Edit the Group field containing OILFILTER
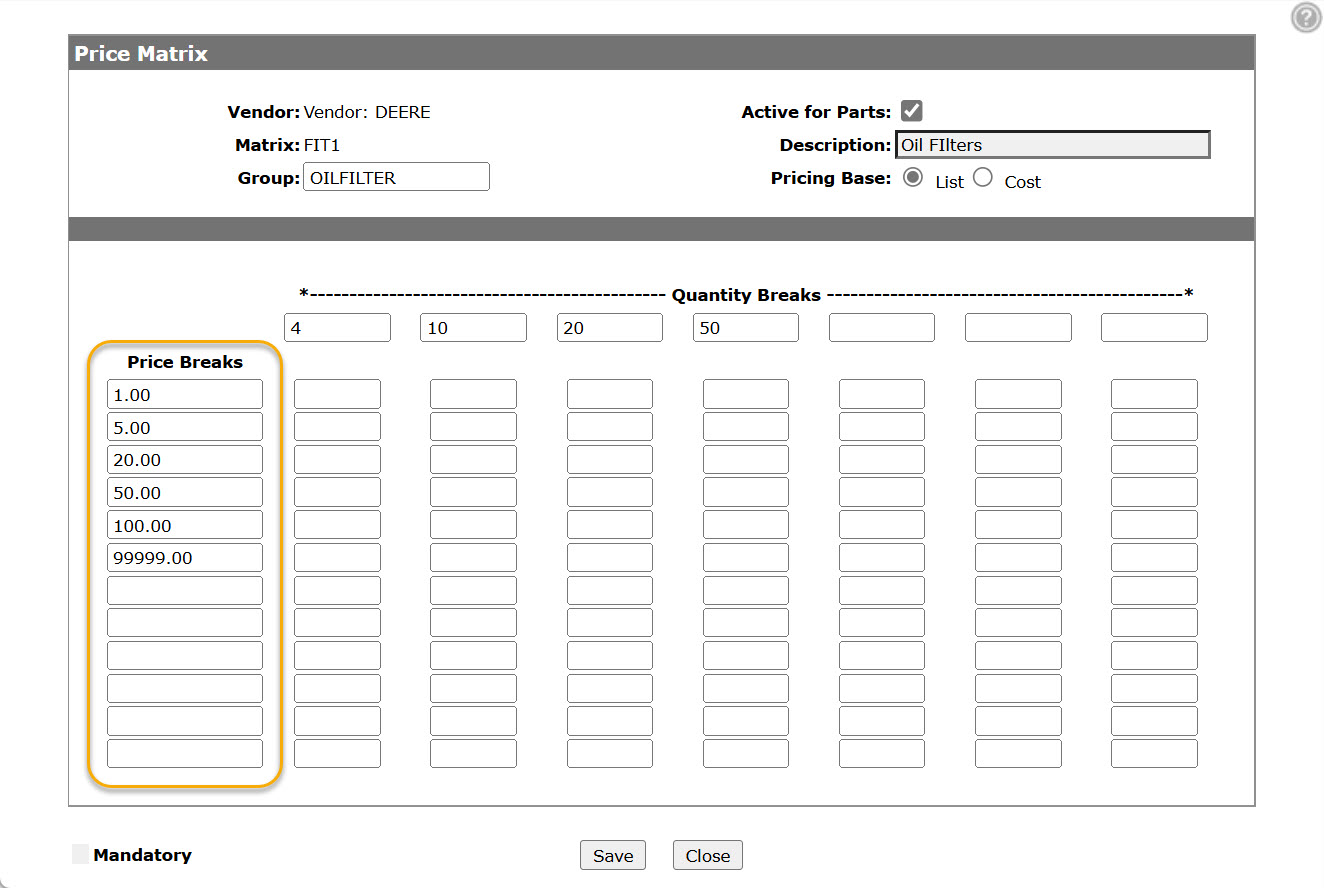 coord(396,177)
